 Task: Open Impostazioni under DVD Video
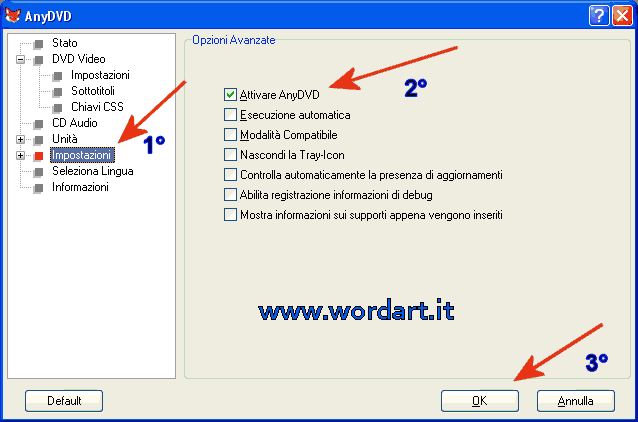[100, 75]
